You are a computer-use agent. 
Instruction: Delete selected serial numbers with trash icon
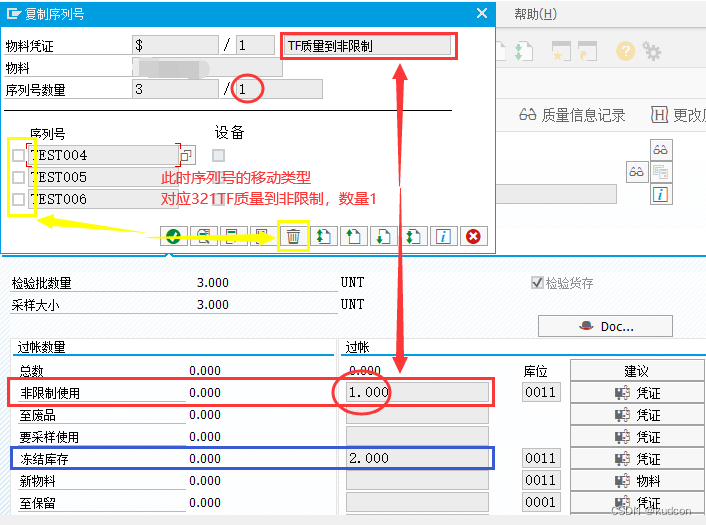tap(293, 236)
